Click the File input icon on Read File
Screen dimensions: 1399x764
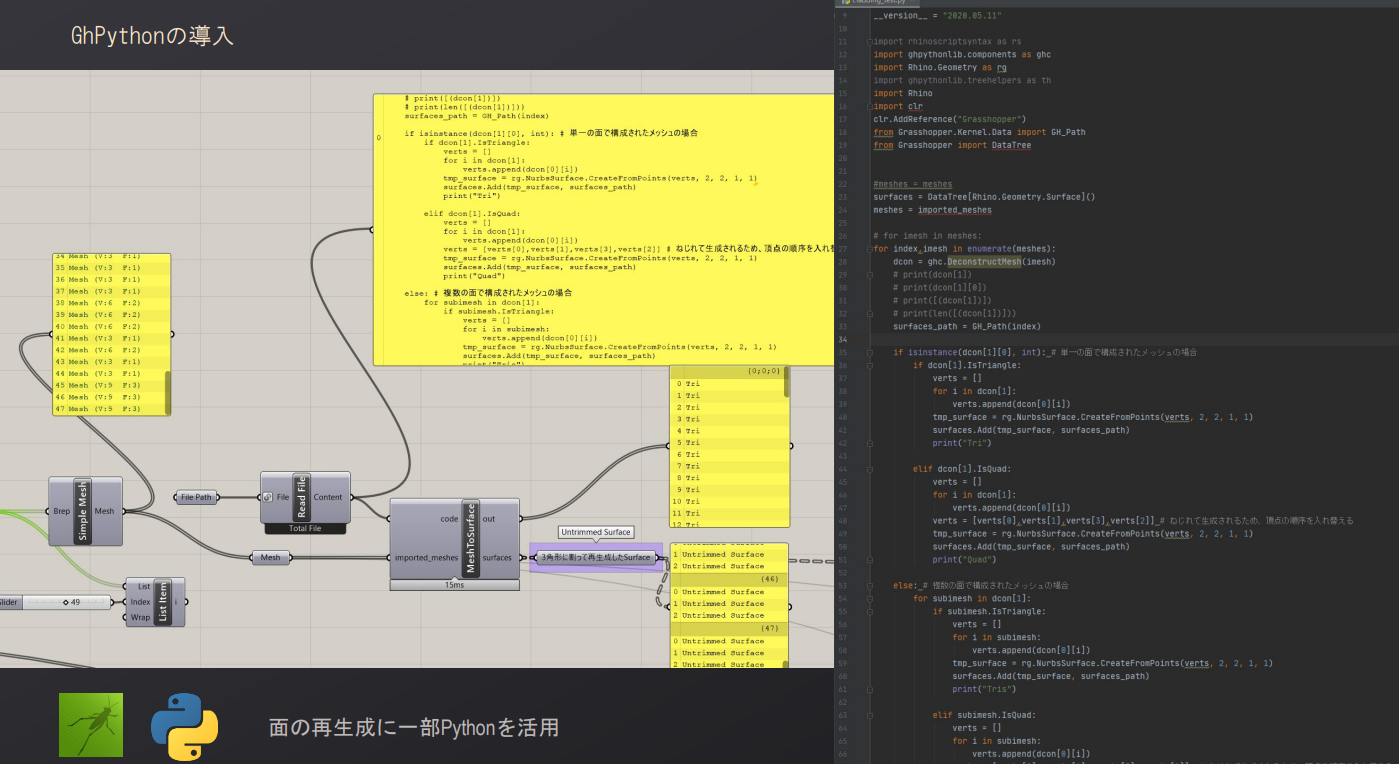[269, 497]
